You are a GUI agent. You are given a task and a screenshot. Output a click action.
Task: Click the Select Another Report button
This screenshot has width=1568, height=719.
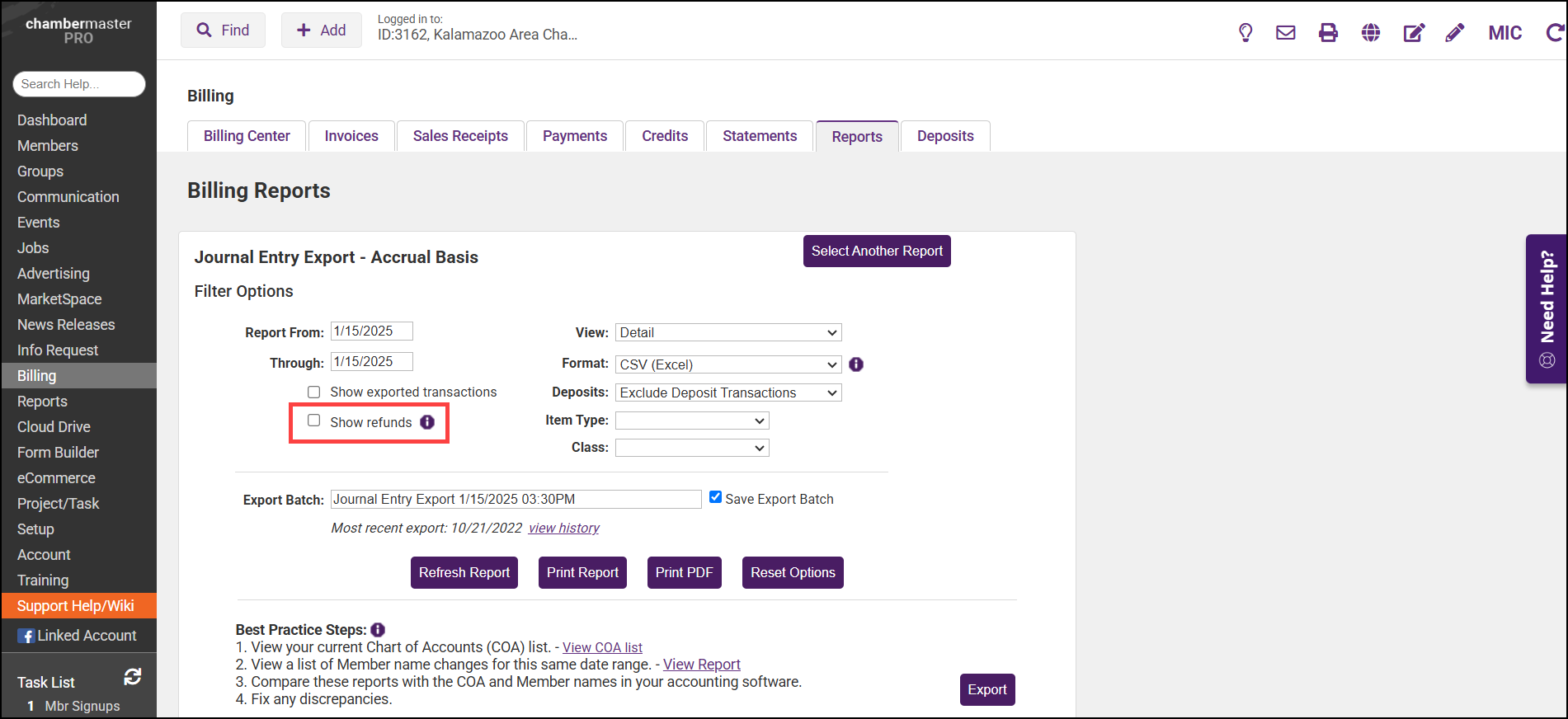pyautogui.click(x=877, y=251)
